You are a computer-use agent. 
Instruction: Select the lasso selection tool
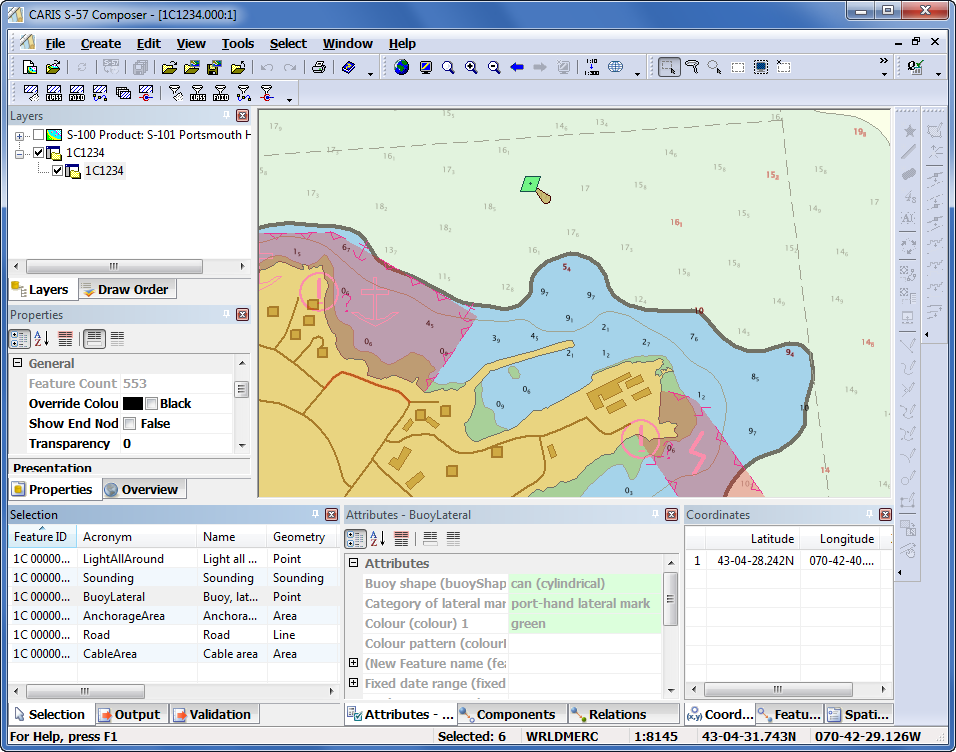(692, 67)
